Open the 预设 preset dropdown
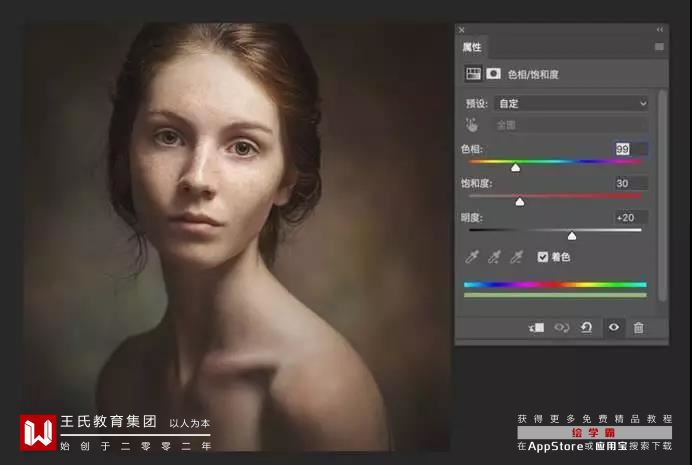This screenshot has height=465, width=692. (571, 103)
